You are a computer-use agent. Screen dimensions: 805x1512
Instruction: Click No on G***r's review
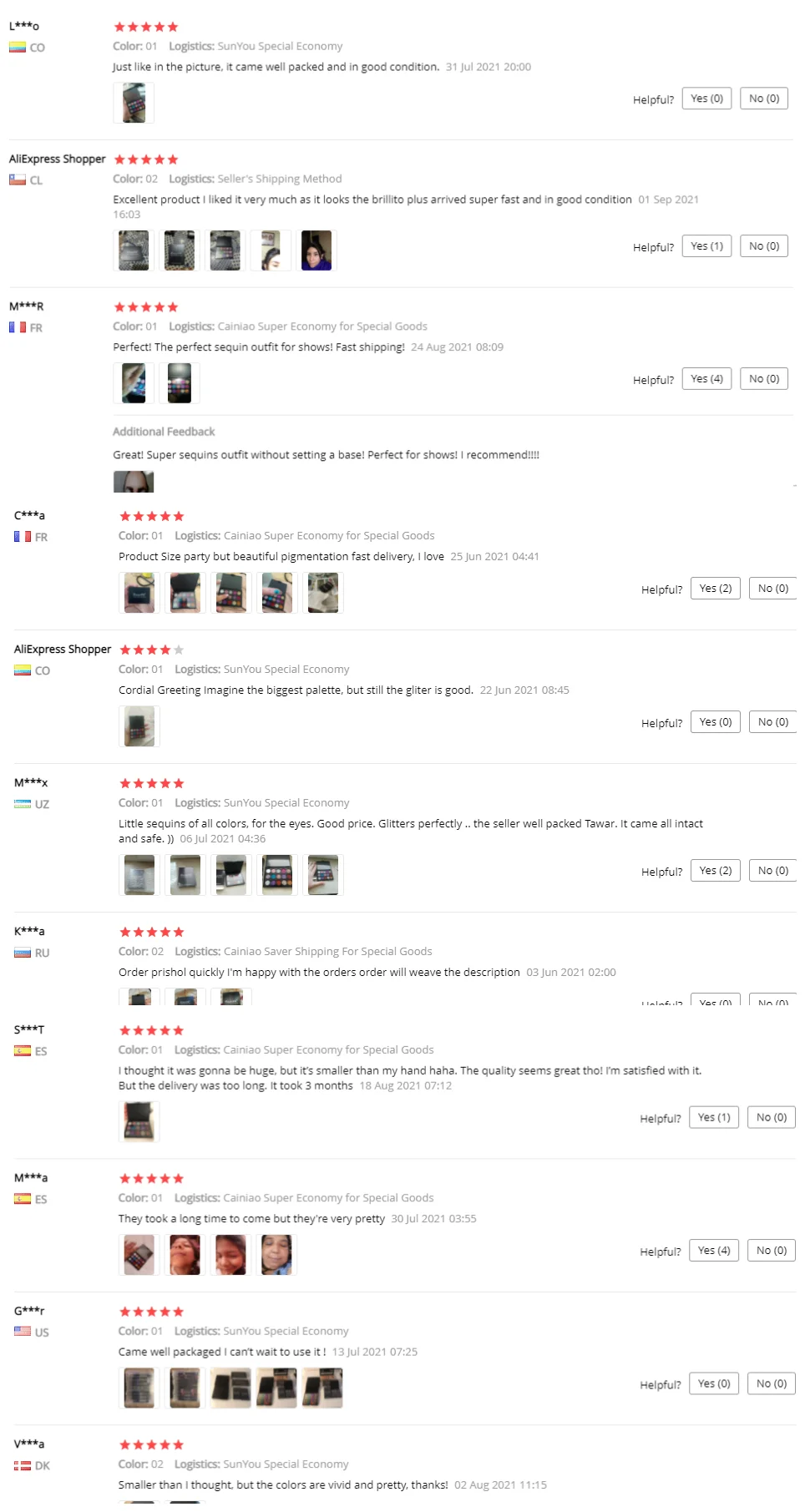pyautogui.click(x=771, y=1383)
